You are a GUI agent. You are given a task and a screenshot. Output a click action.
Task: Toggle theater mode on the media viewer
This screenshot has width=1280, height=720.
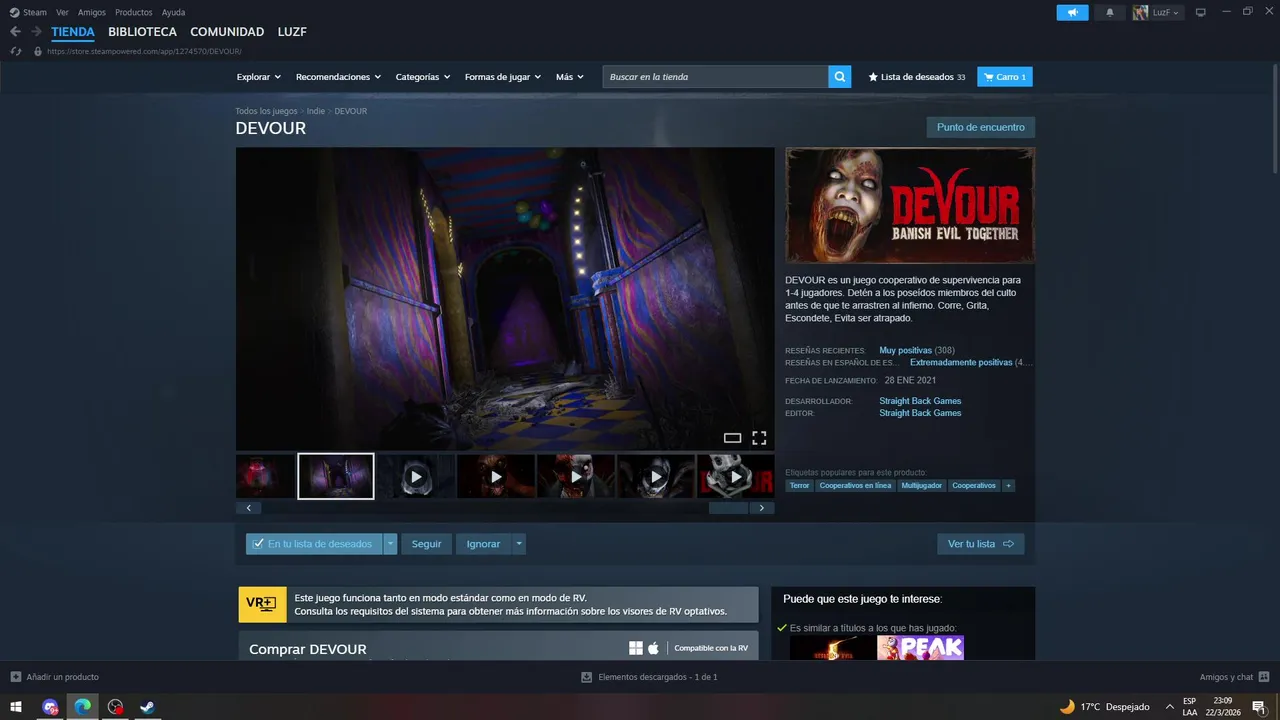point(732,438)
